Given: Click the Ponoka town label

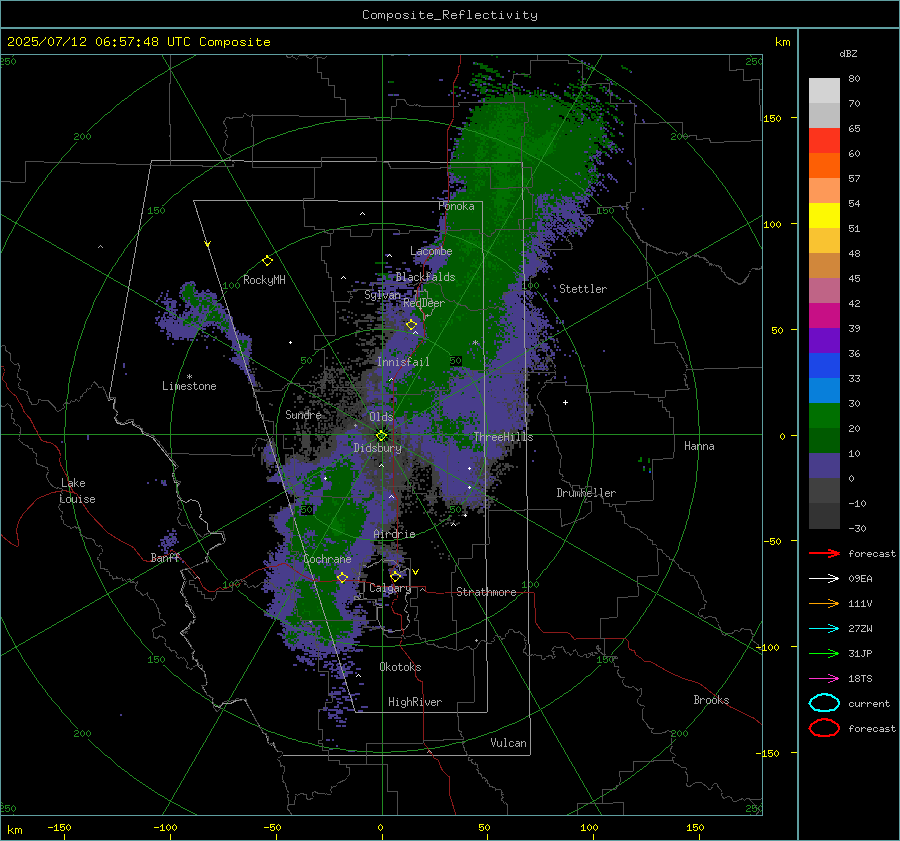Looking at the screenshot, I should point(456,206).
